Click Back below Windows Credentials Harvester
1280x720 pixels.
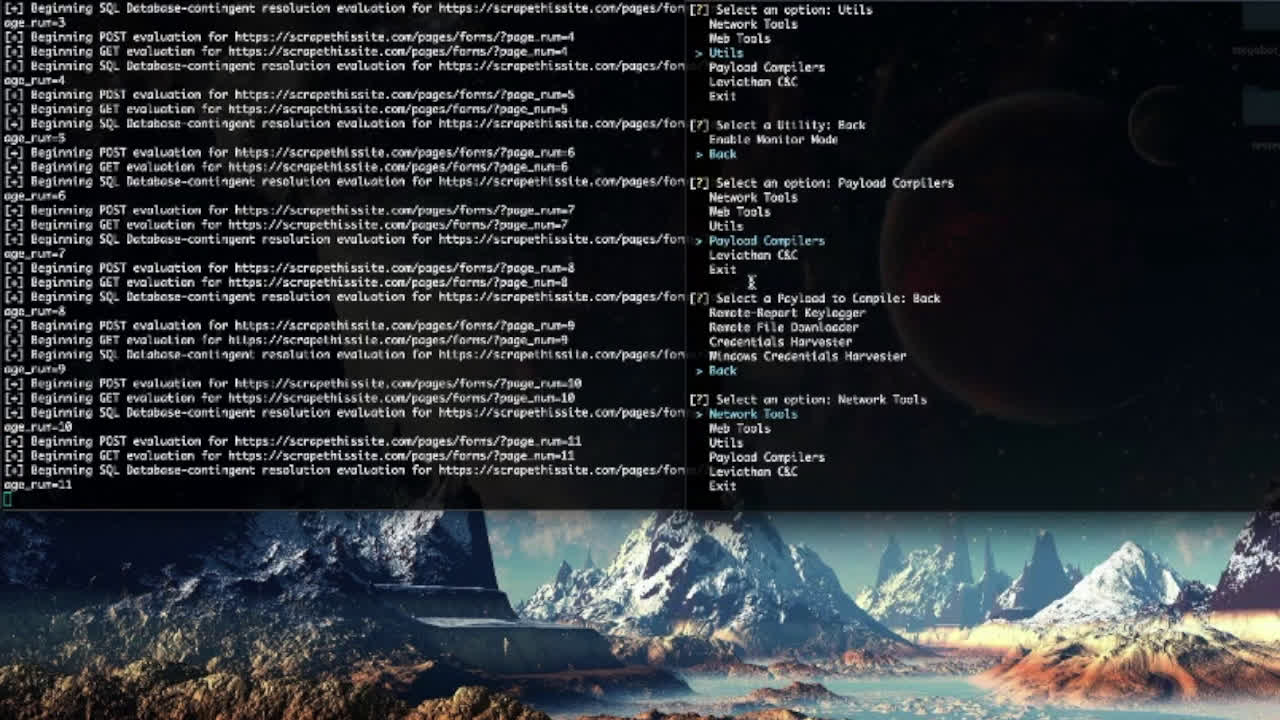[x=722, y=371]
